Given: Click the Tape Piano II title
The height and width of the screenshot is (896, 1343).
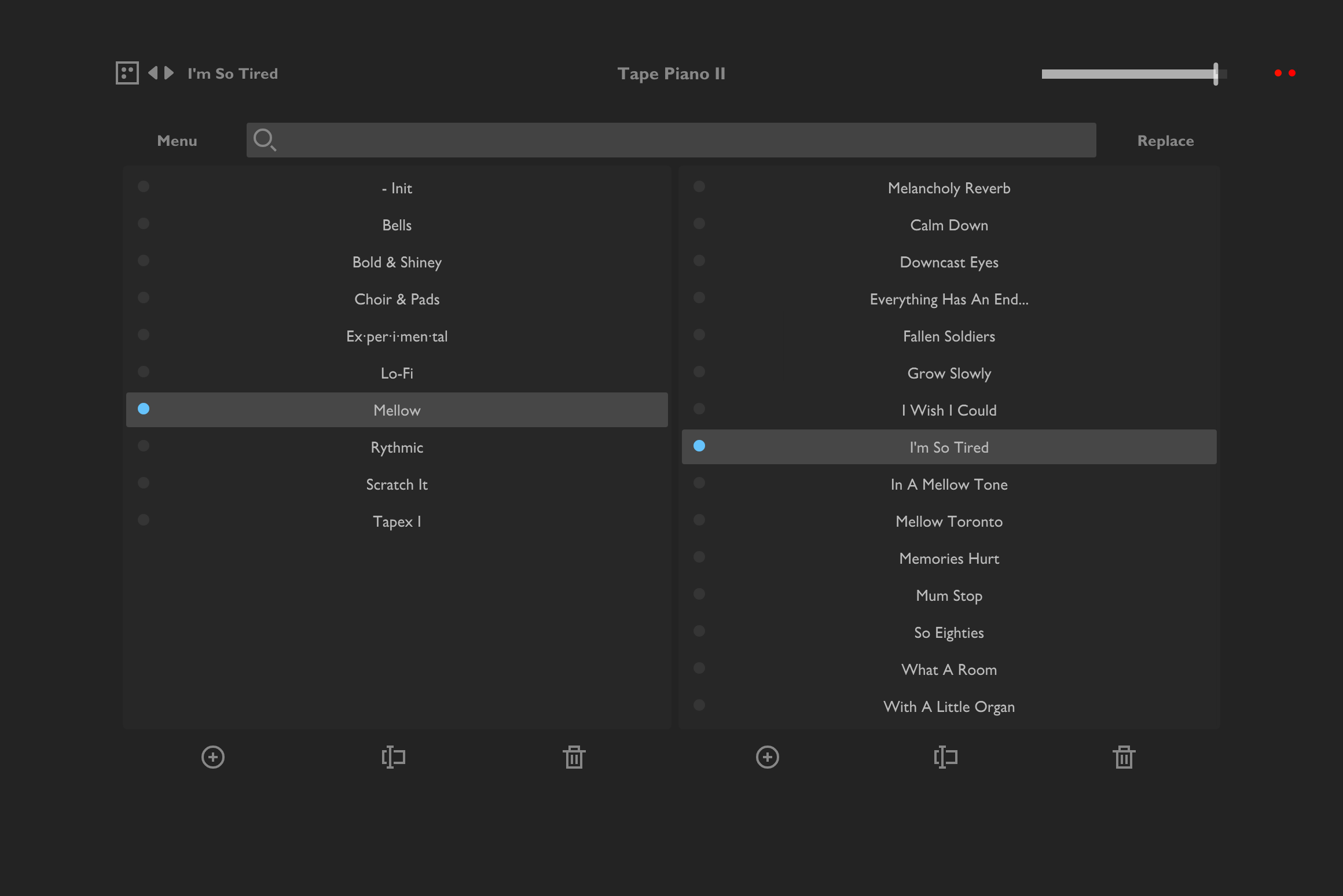Looking at the screenshot, I should [x=671, y=74].
